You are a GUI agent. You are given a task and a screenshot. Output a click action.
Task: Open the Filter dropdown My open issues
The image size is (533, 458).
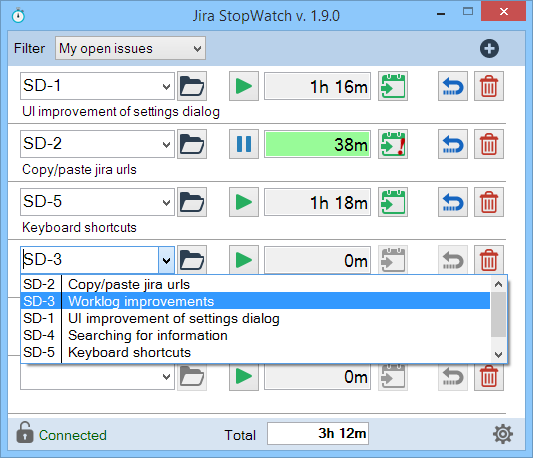(130, 48)
